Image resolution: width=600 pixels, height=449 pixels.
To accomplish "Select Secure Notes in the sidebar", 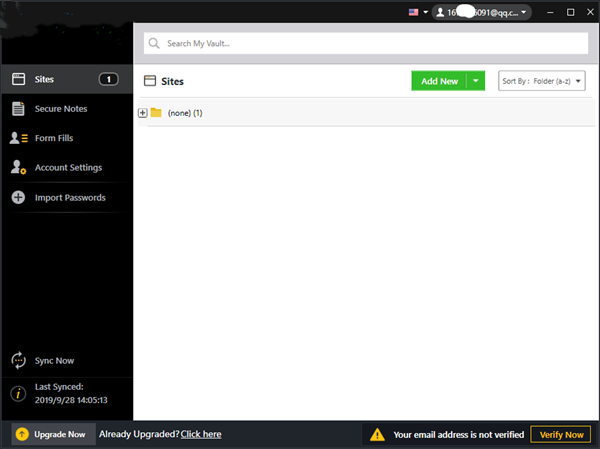I will pos(61,108).
